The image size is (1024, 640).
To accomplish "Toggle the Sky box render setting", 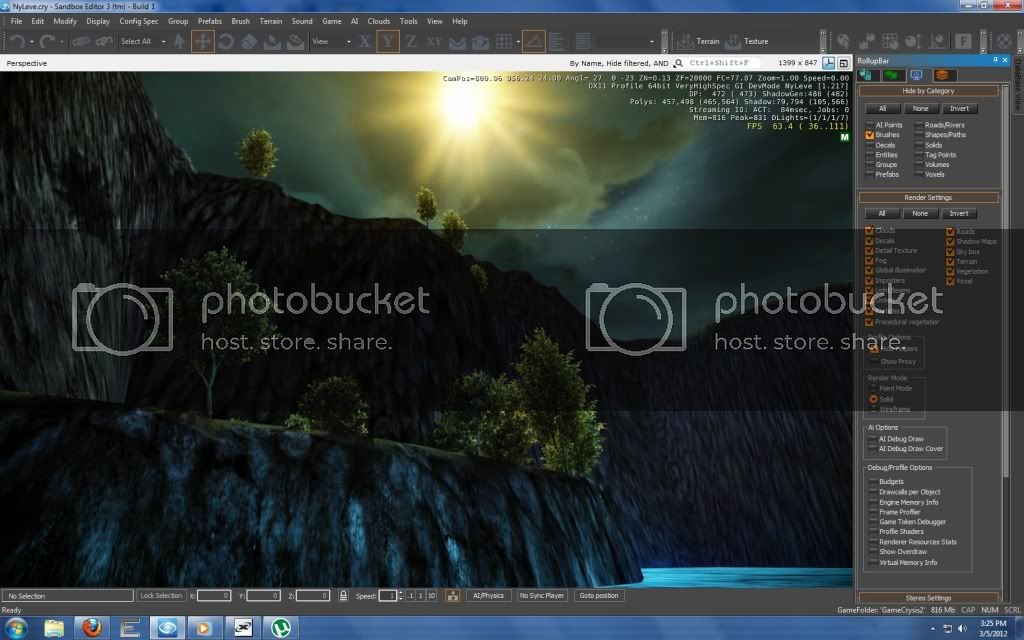I will click(x=950, y=251).
